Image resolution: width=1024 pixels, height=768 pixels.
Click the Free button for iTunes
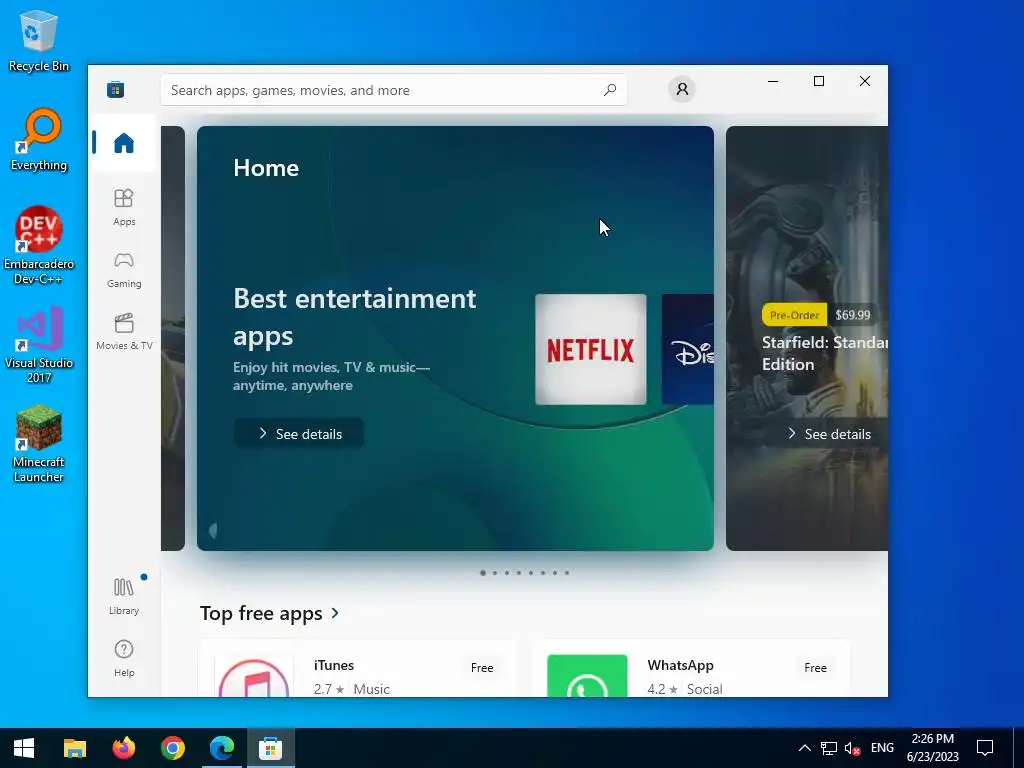pos(482,667)
